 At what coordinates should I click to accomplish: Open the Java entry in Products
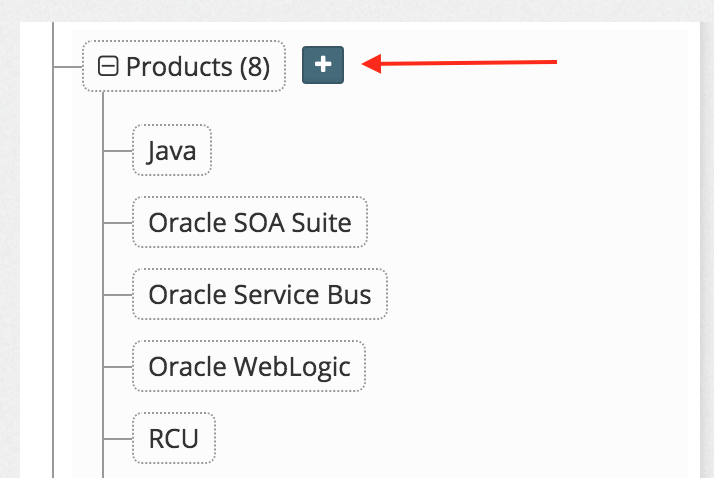click(x=171, y=150)
